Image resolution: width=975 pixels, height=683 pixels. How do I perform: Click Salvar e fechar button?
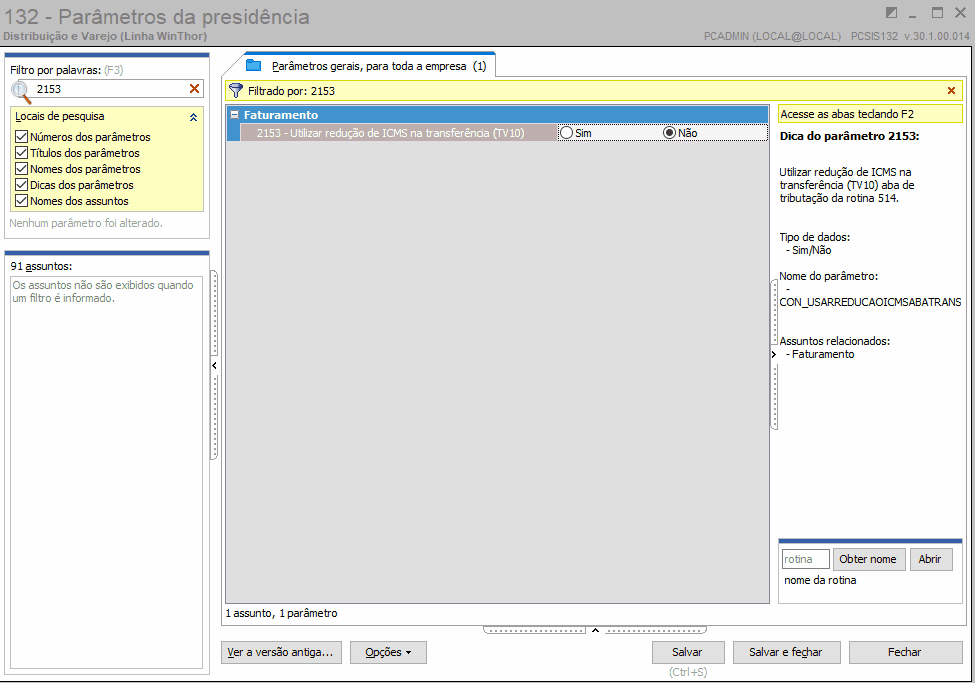pyautogui.click(x=786, y=652)
